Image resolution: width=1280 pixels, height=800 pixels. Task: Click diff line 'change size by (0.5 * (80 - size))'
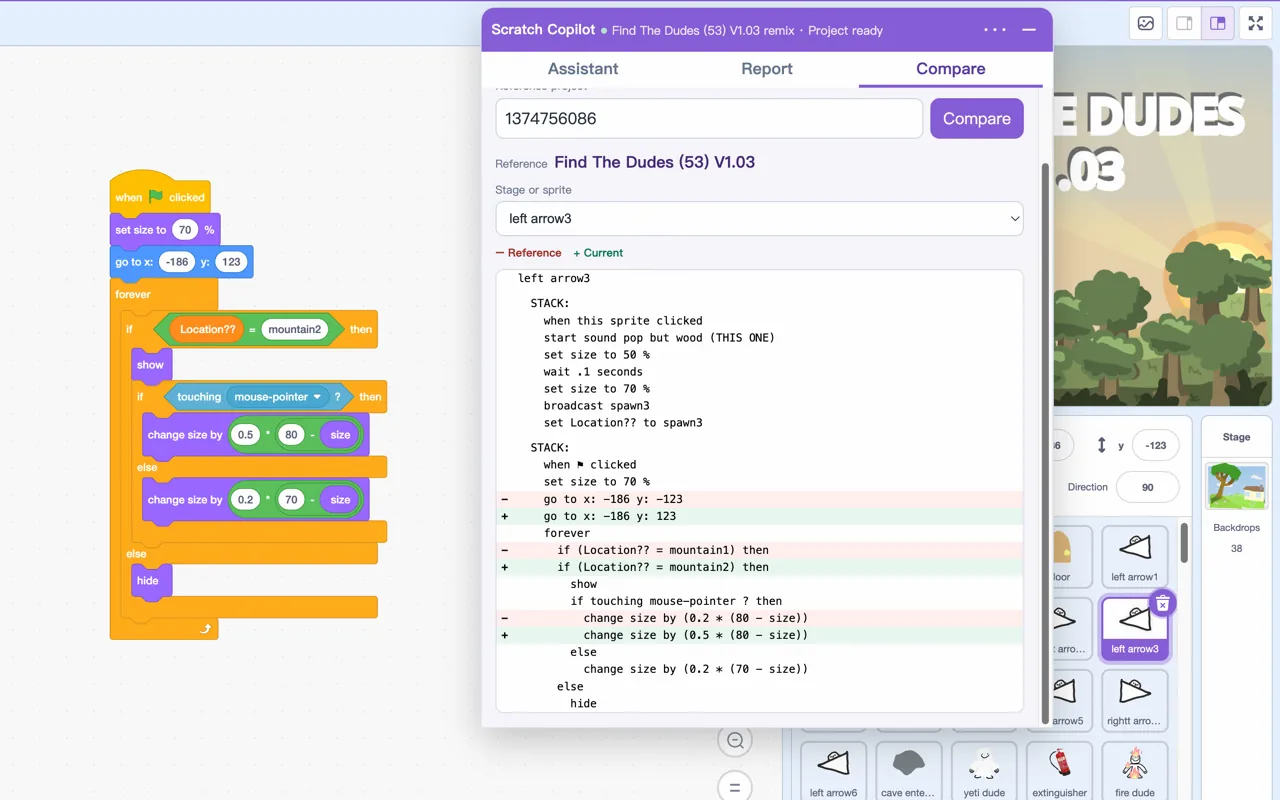pyautogui.click(x=759, y=635)
